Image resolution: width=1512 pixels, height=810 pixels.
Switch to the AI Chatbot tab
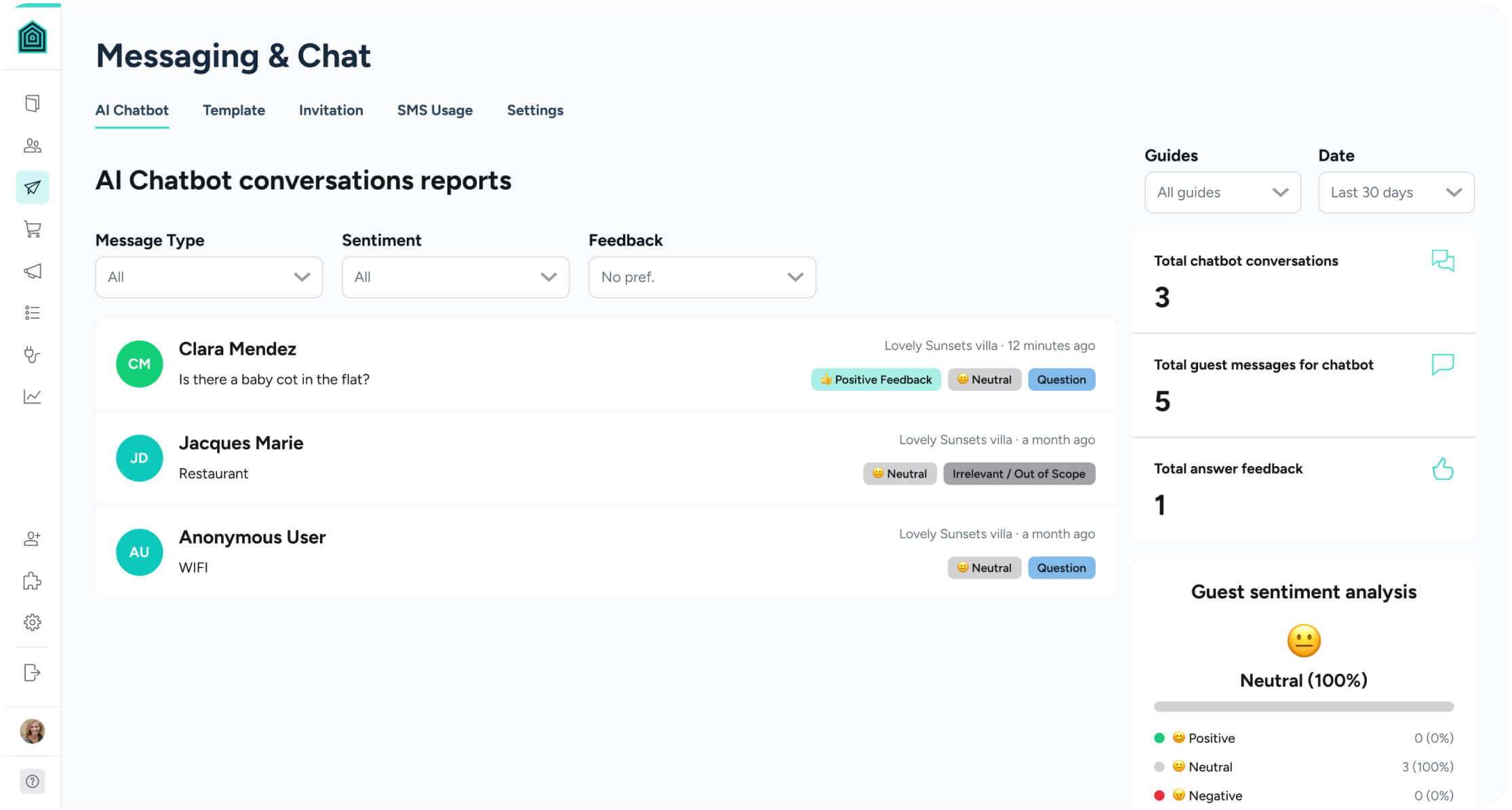[x=132, y=110]
